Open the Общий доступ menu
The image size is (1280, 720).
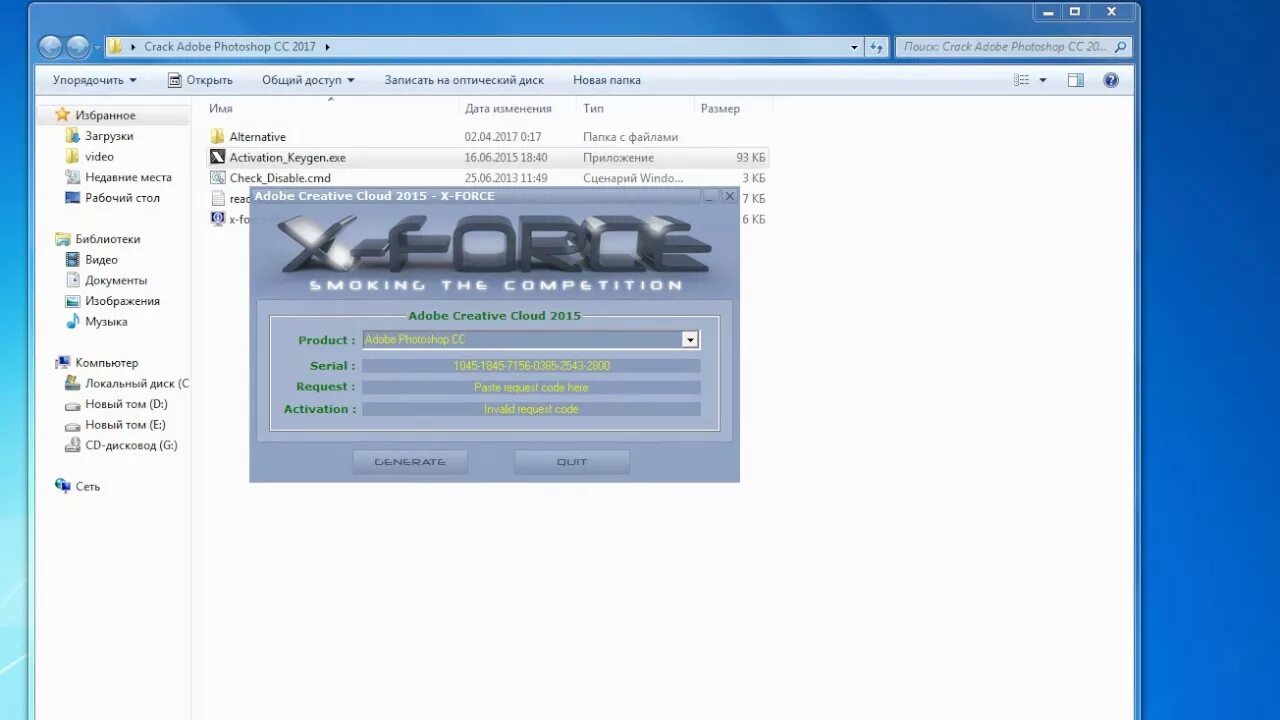[x=308, y=80]
